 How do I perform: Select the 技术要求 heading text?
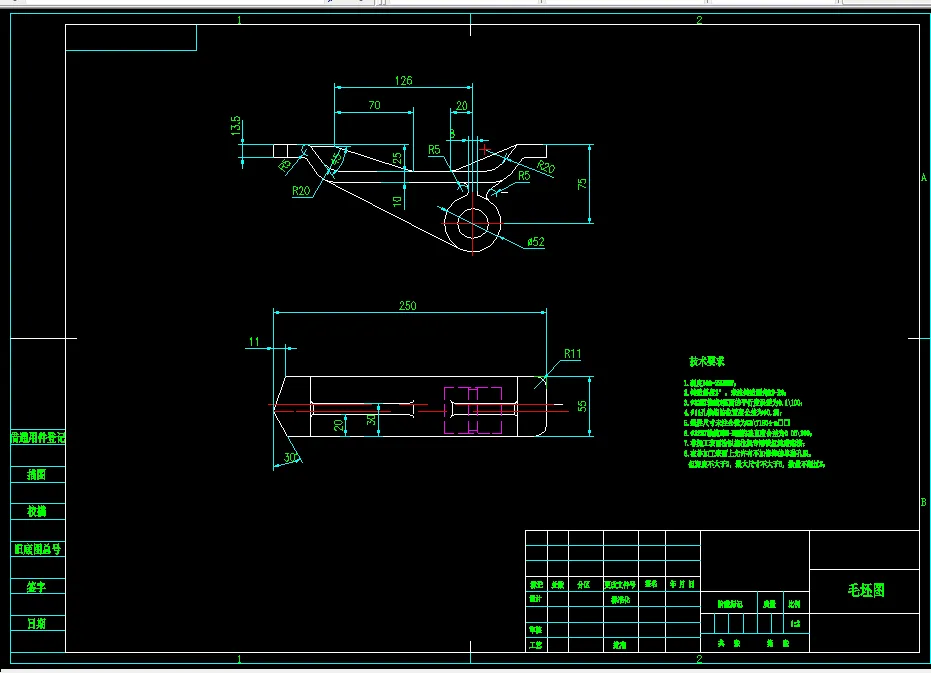coord(707,361)
